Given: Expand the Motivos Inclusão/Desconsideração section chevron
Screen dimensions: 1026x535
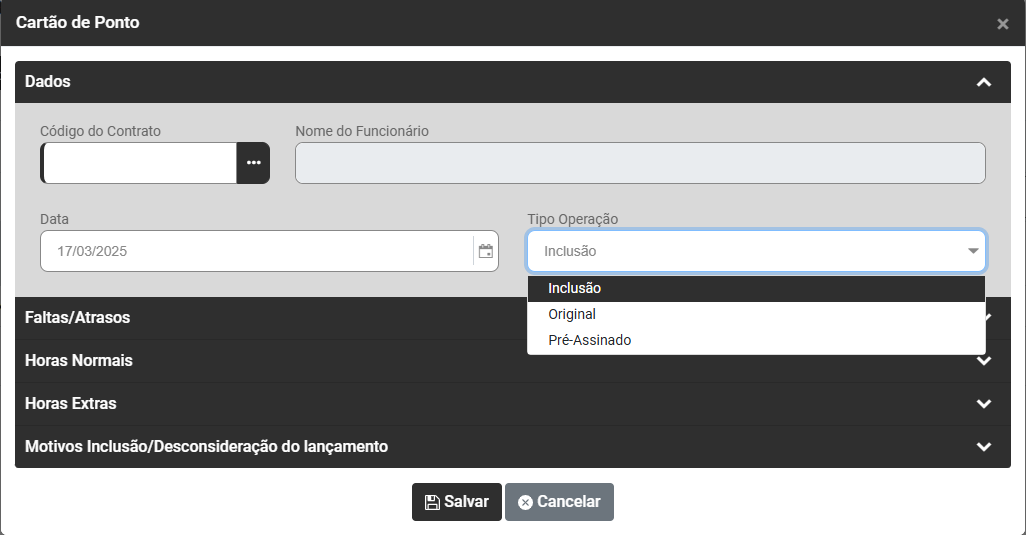Looking at the screenshot, I should pyautogui.click(x=984, y=447).
